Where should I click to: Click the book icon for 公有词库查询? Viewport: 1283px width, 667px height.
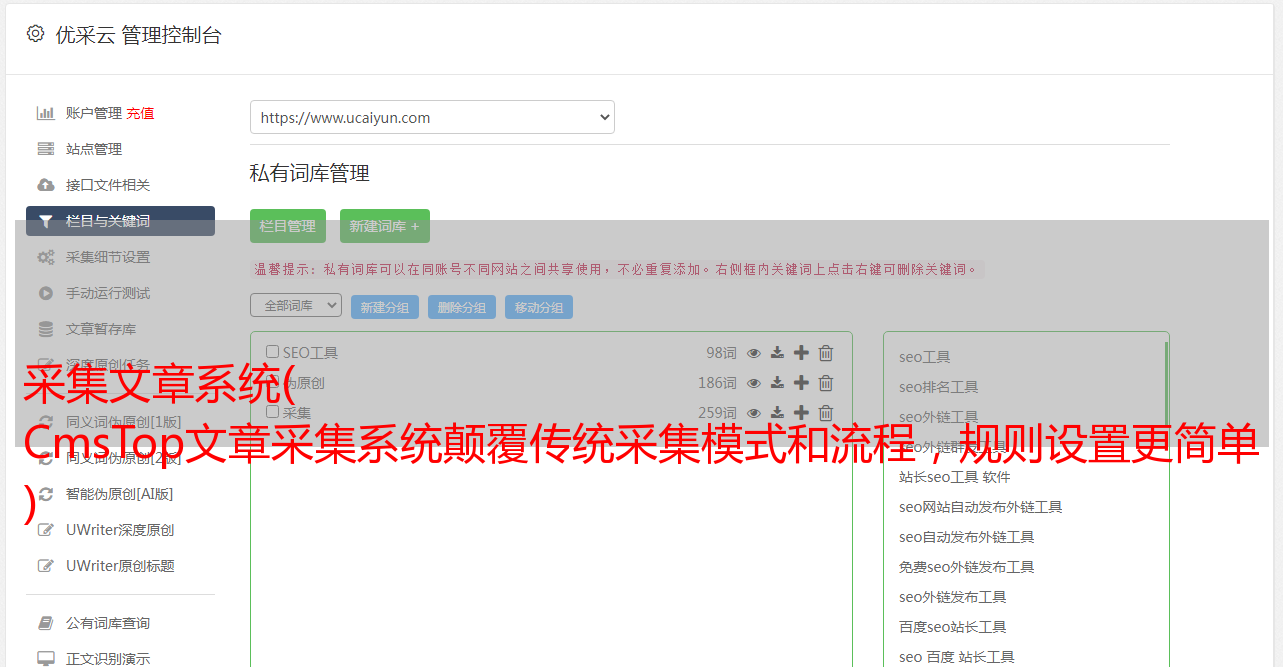46,623
